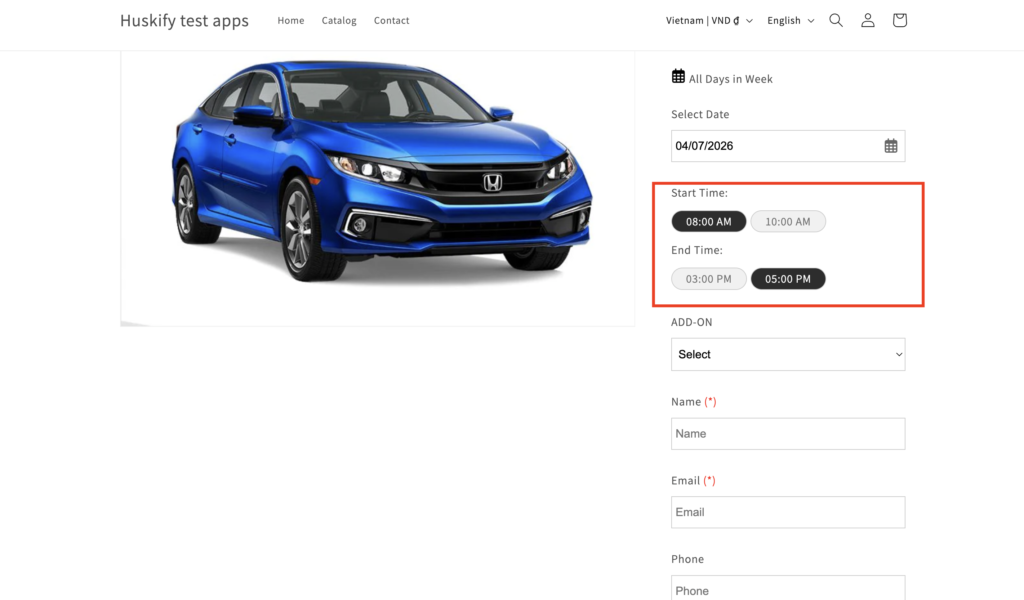Open the shopping cart icon
This screenshot has width=1024, height=600.
point(899,20)
